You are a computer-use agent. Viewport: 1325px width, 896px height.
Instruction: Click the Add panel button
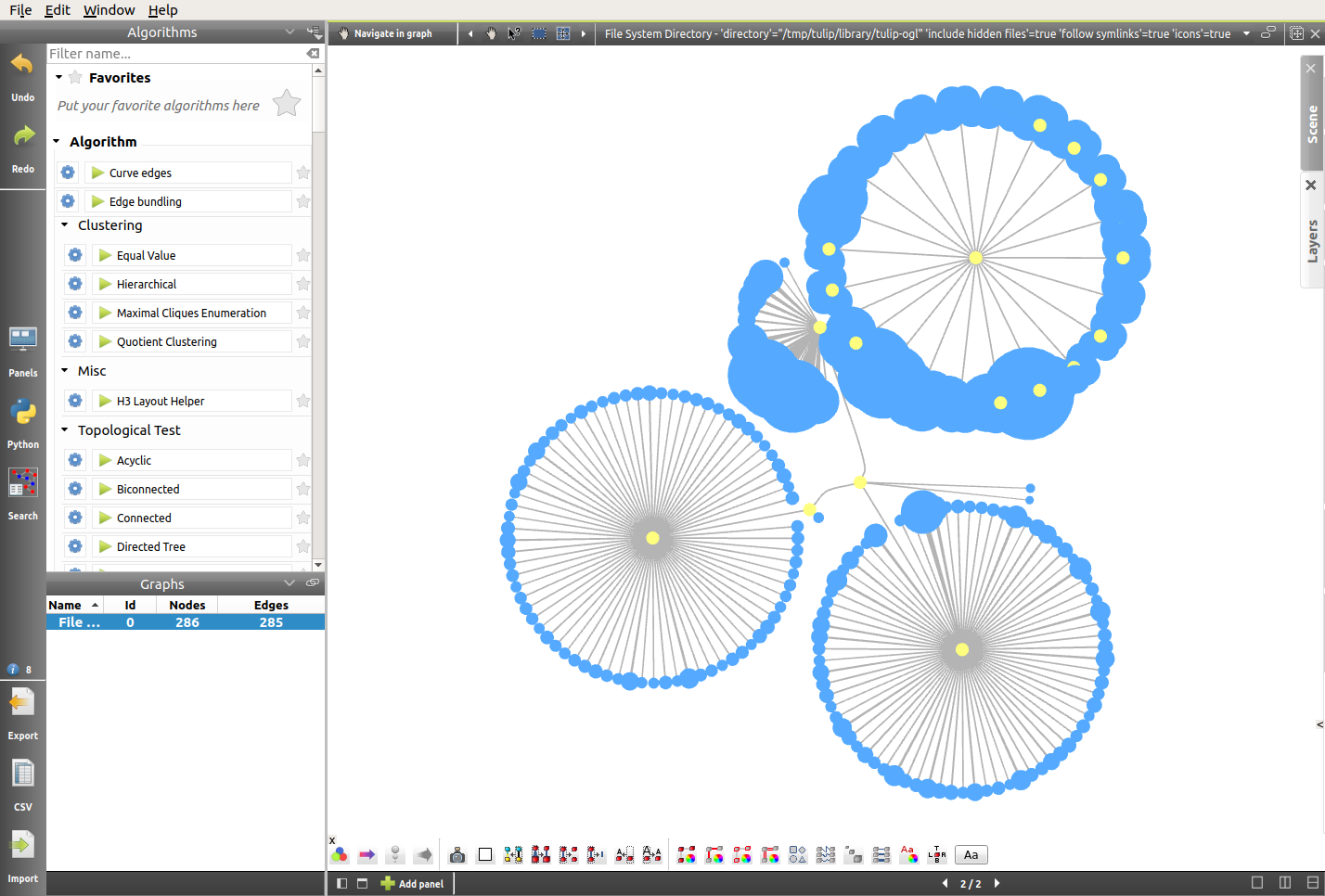413,884
